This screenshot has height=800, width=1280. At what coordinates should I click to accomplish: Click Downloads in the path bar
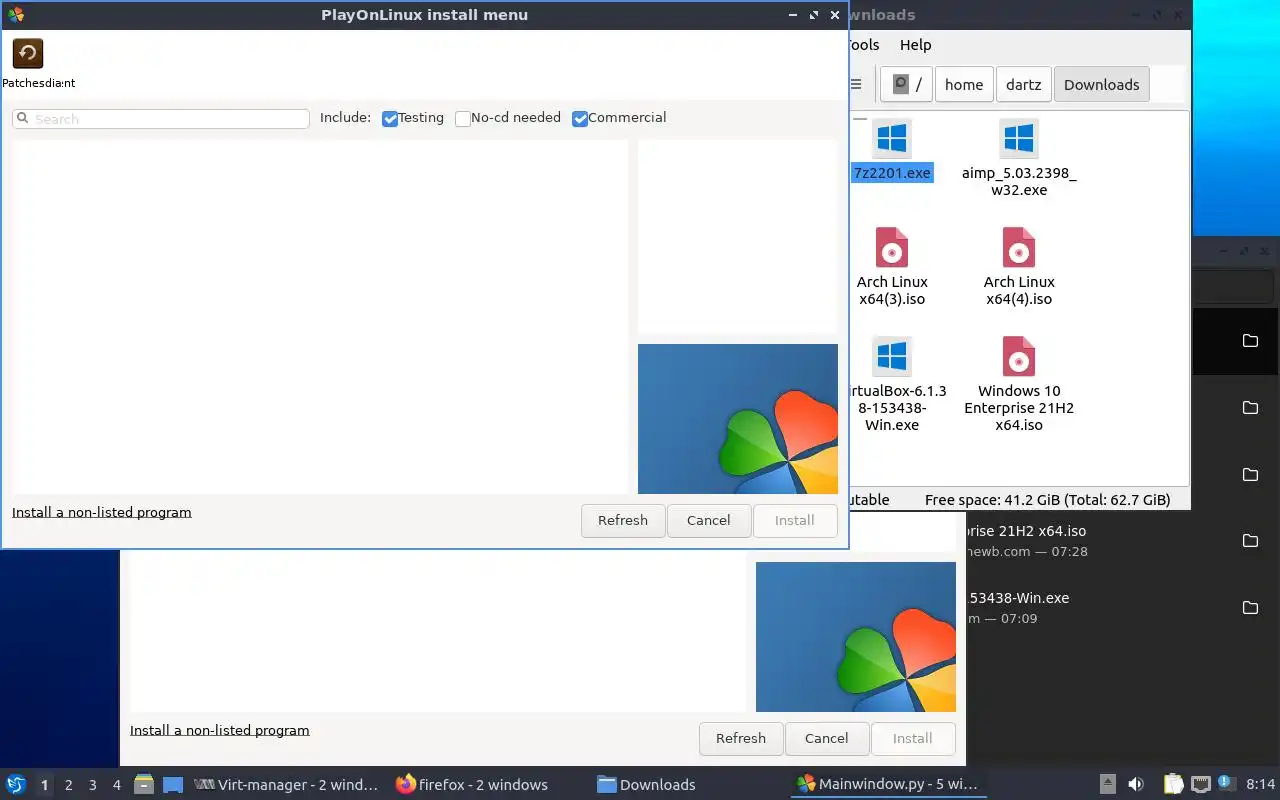1102,85
